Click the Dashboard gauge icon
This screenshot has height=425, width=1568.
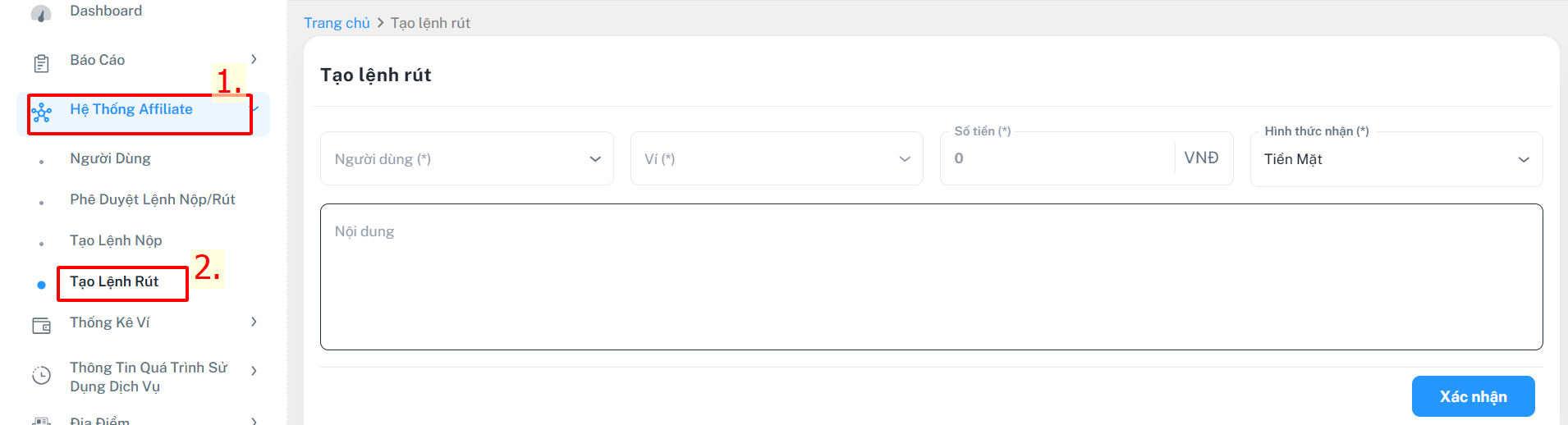41,13
